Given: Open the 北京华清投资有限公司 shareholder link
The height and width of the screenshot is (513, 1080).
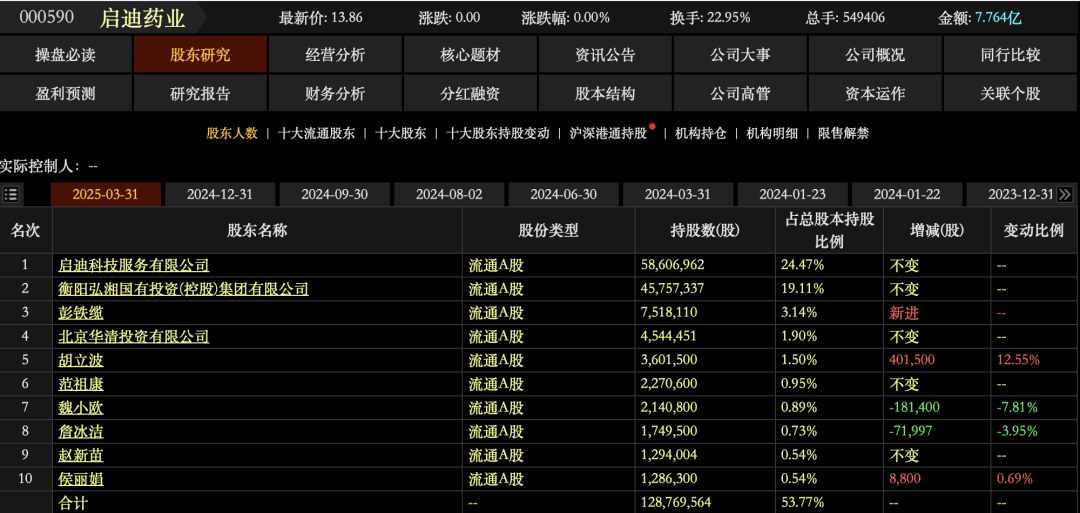Looking at the screenshot, I should pyautogui.click(x=134, y=337).
